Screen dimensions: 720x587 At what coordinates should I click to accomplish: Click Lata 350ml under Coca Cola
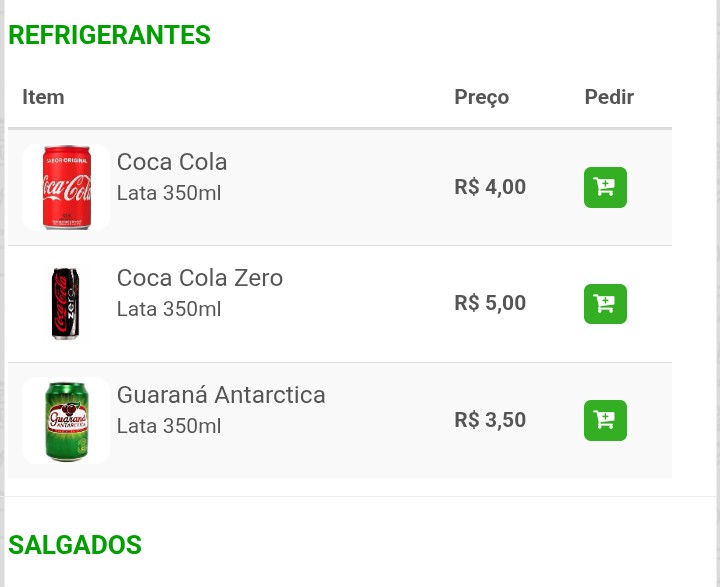click(x=169, y=193)
